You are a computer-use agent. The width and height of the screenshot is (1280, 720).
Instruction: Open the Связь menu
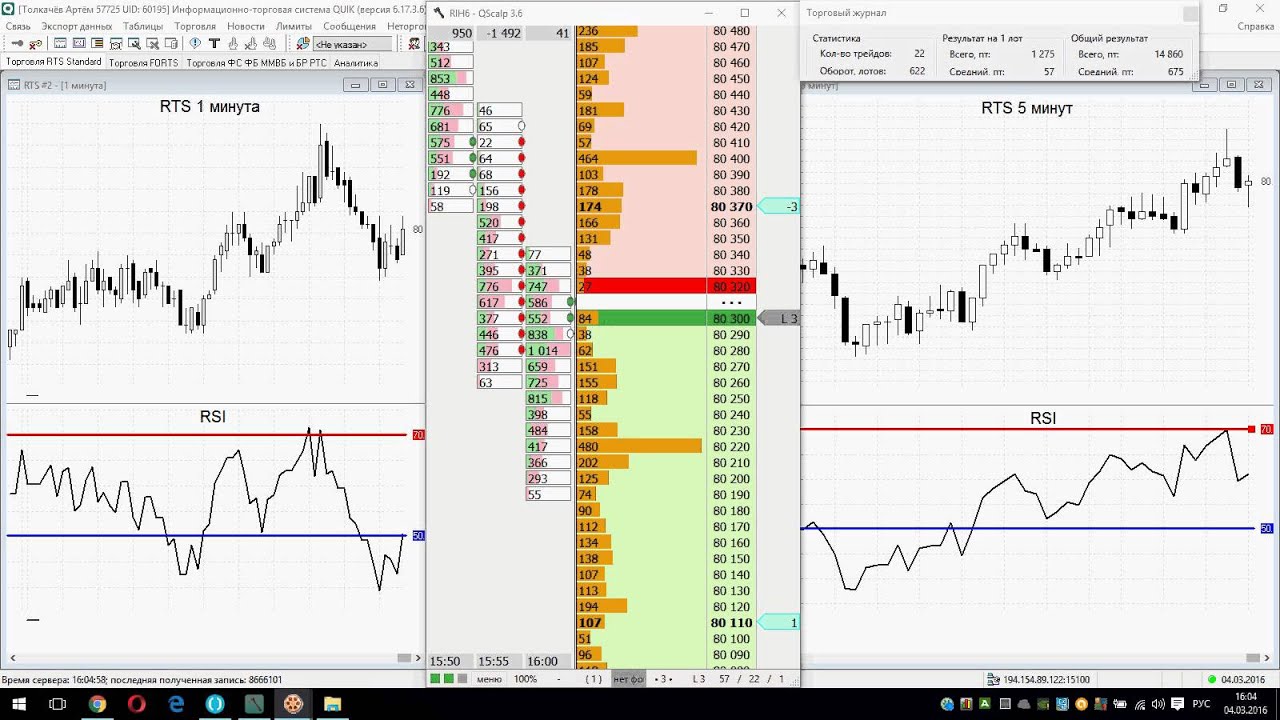pyautogui.click(x=18, y=26)
